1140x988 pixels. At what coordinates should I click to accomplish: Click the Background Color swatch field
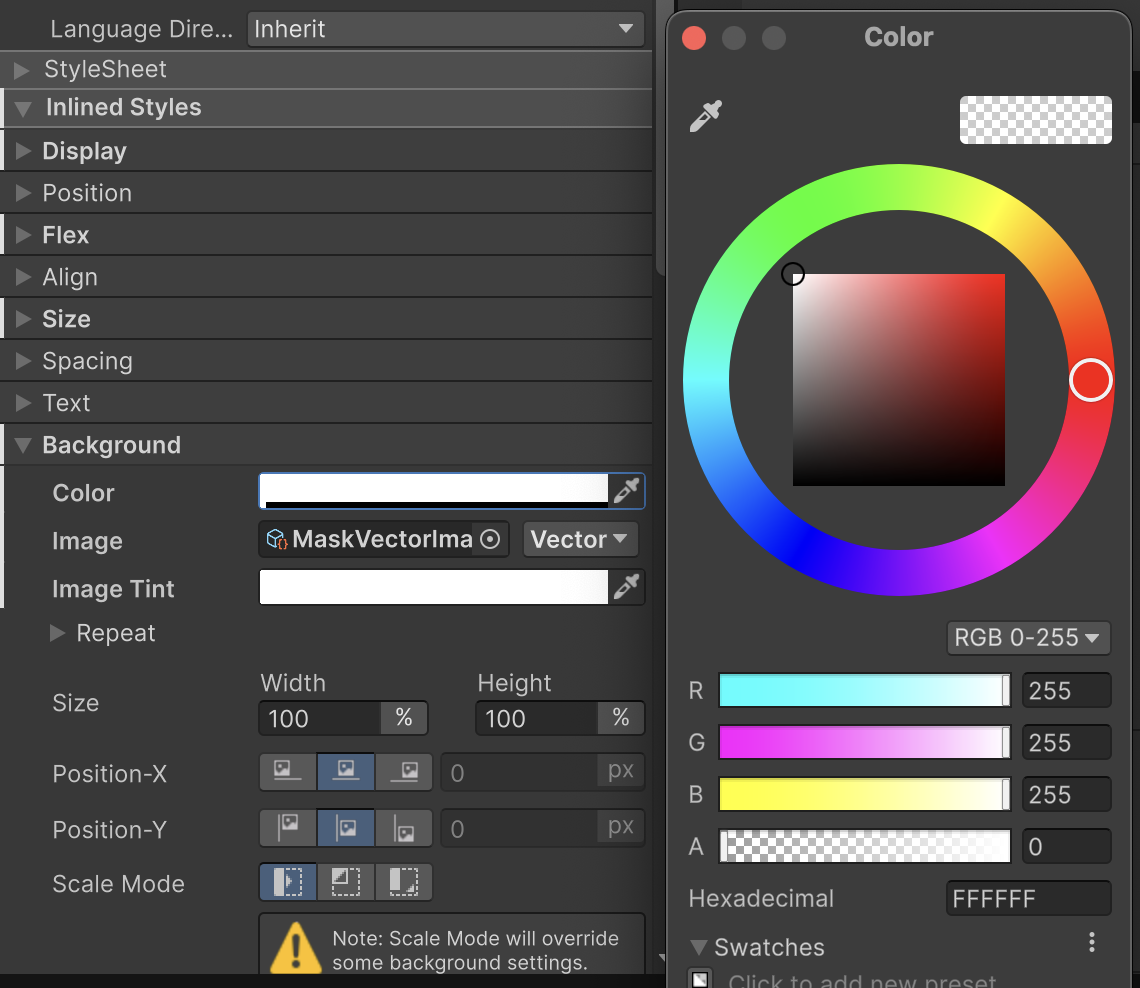[x=434, y=491]
